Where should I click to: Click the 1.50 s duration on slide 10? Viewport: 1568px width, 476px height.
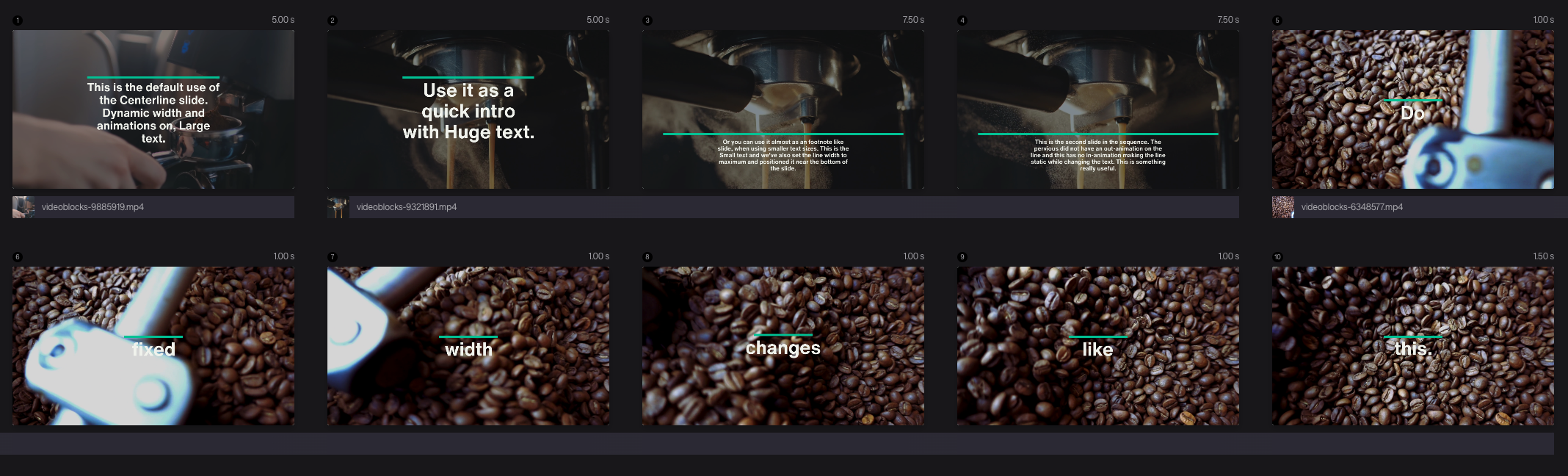click(x=1543, y=256)
